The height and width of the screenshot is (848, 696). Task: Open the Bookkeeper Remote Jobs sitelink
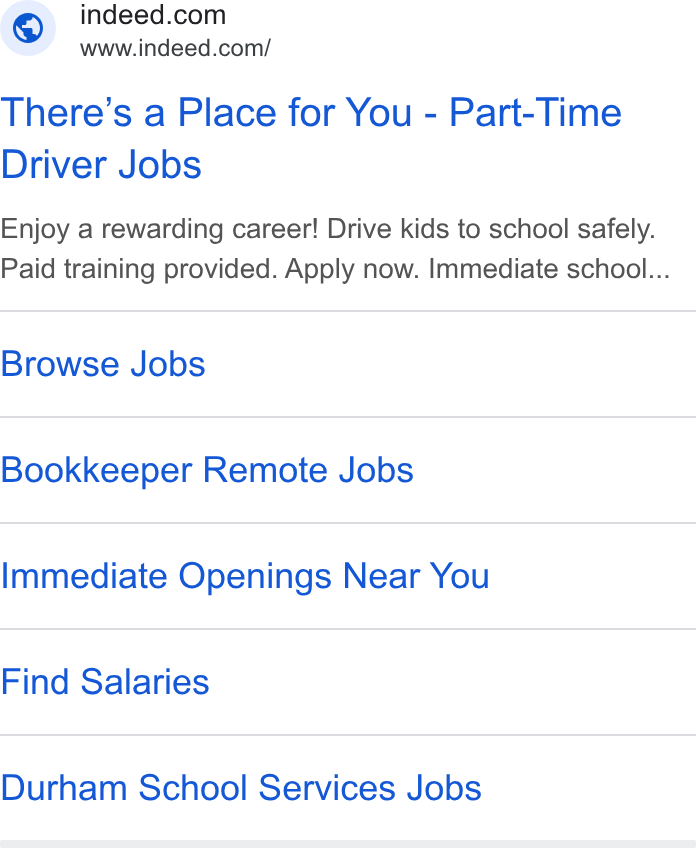pos(207,470)
